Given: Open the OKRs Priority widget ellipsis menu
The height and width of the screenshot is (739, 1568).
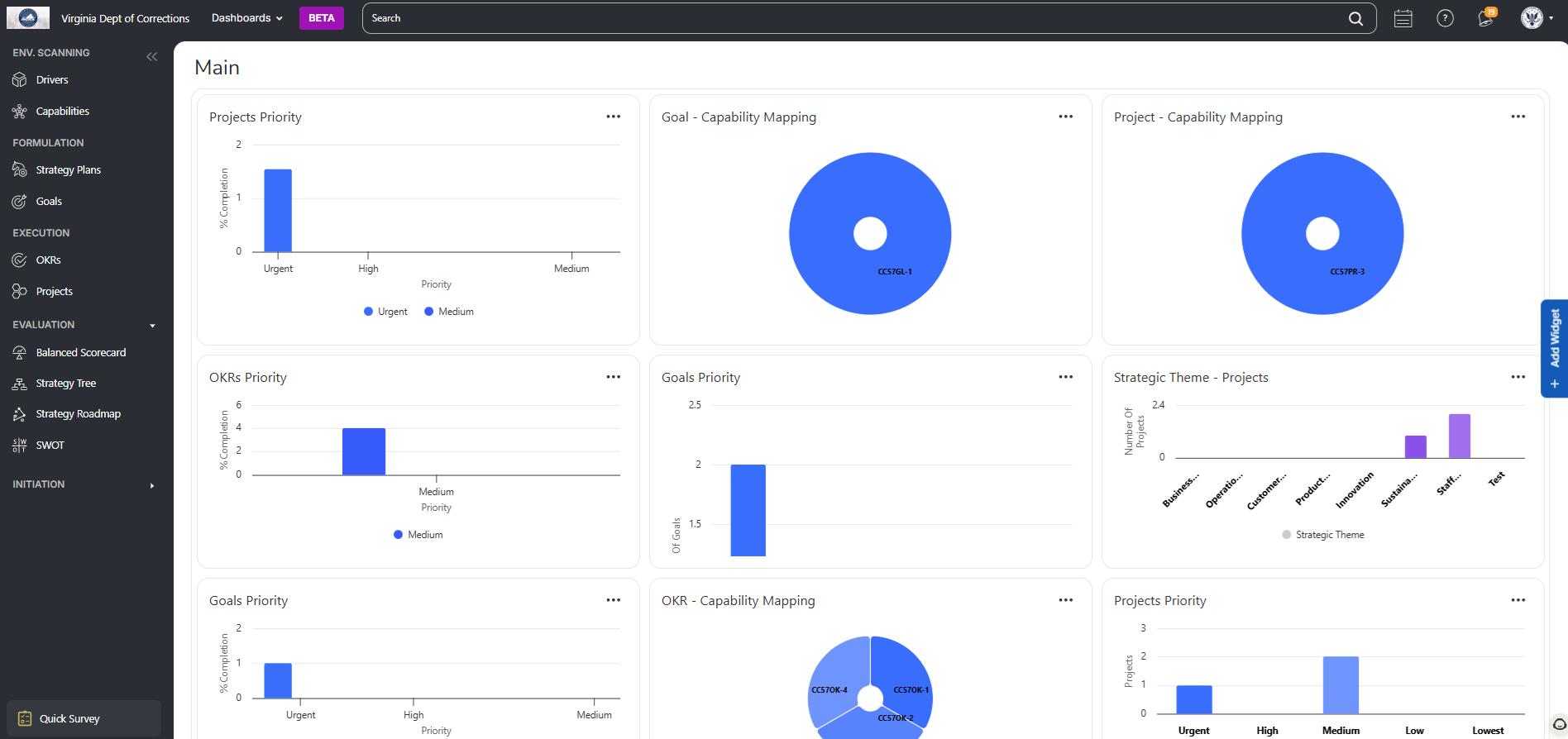Looking at the screenshot, I should point(614,377).
